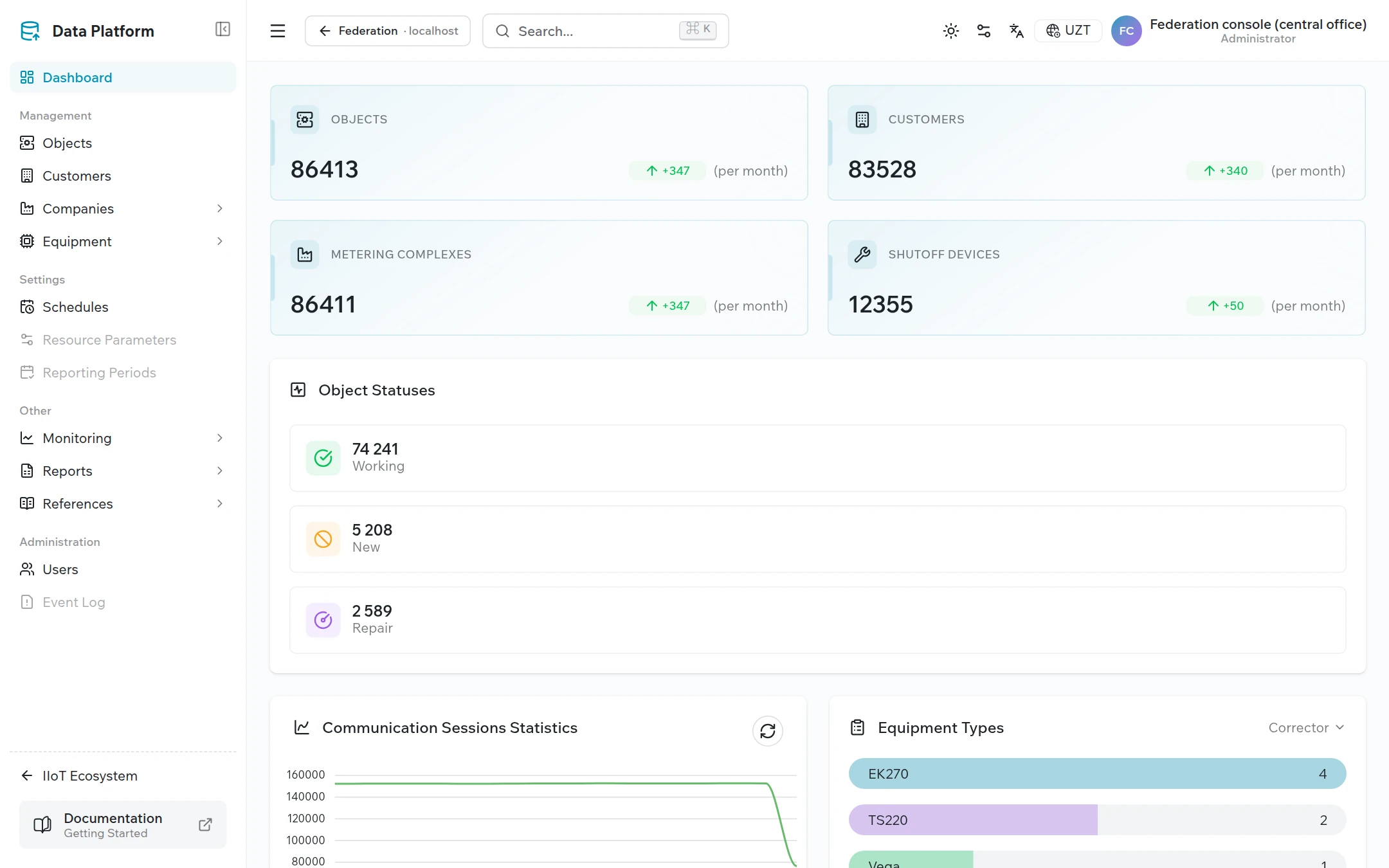Select the EK270 equipment bar

click(x=1097, y=773)
